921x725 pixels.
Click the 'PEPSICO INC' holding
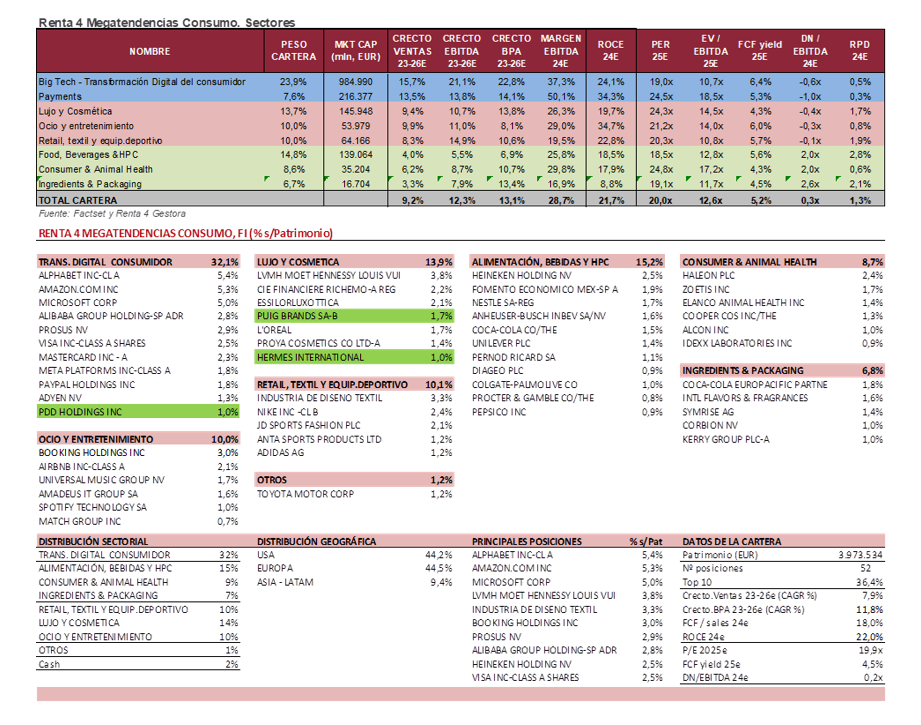pyautogui.click(x=499, y=412)
